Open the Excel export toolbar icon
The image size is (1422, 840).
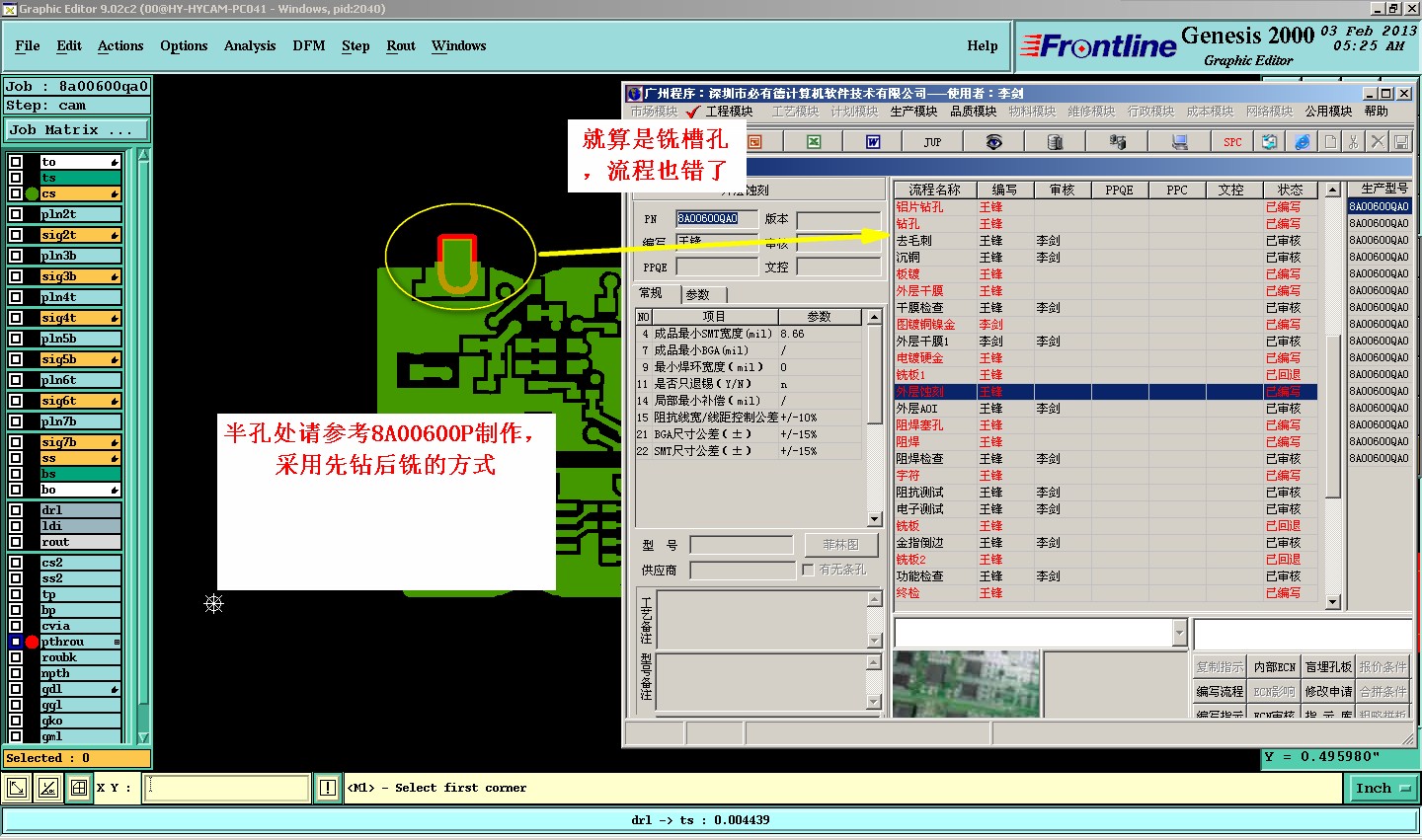814,142
